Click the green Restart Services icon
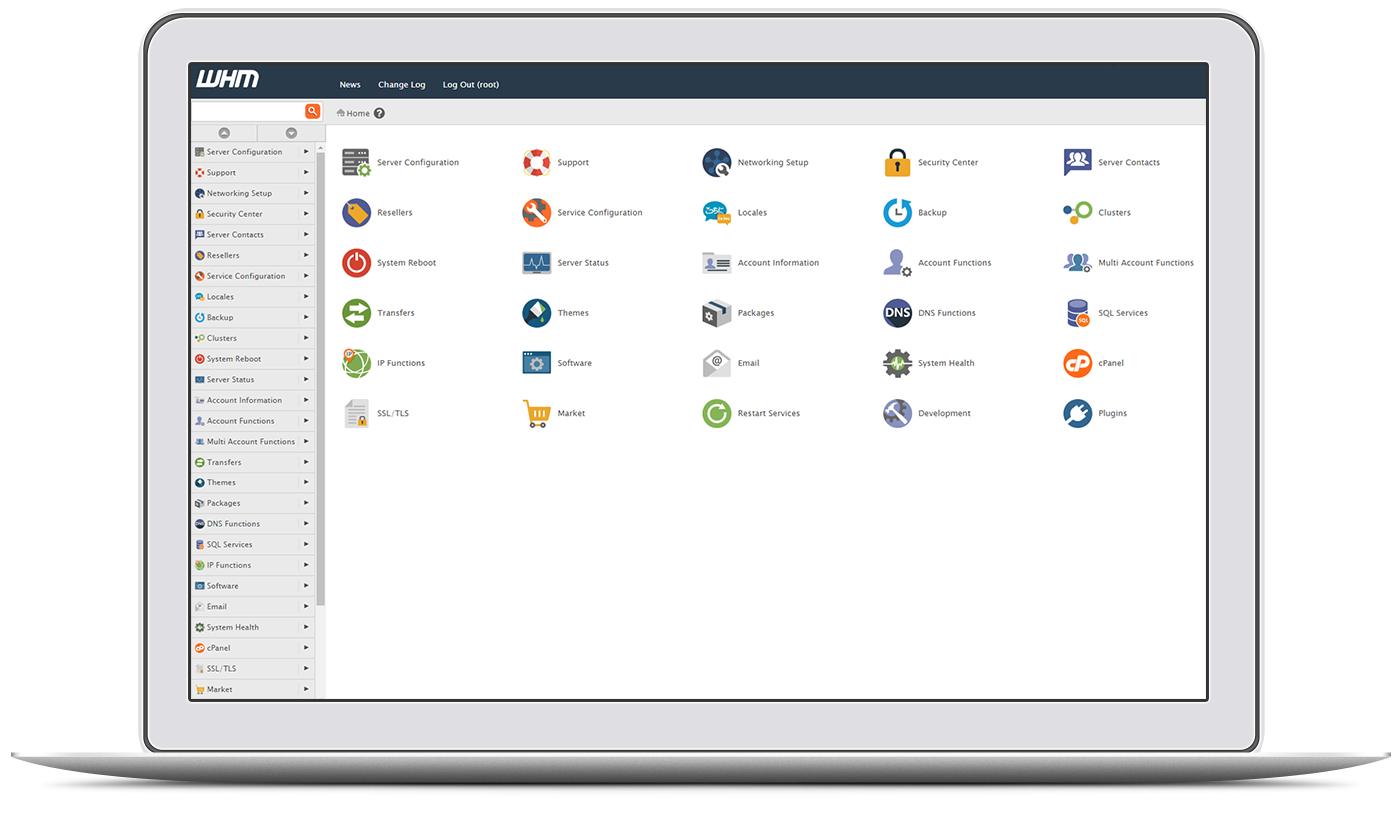The image size is (1400, 822). pyautogui.click(x=717, y=413)
